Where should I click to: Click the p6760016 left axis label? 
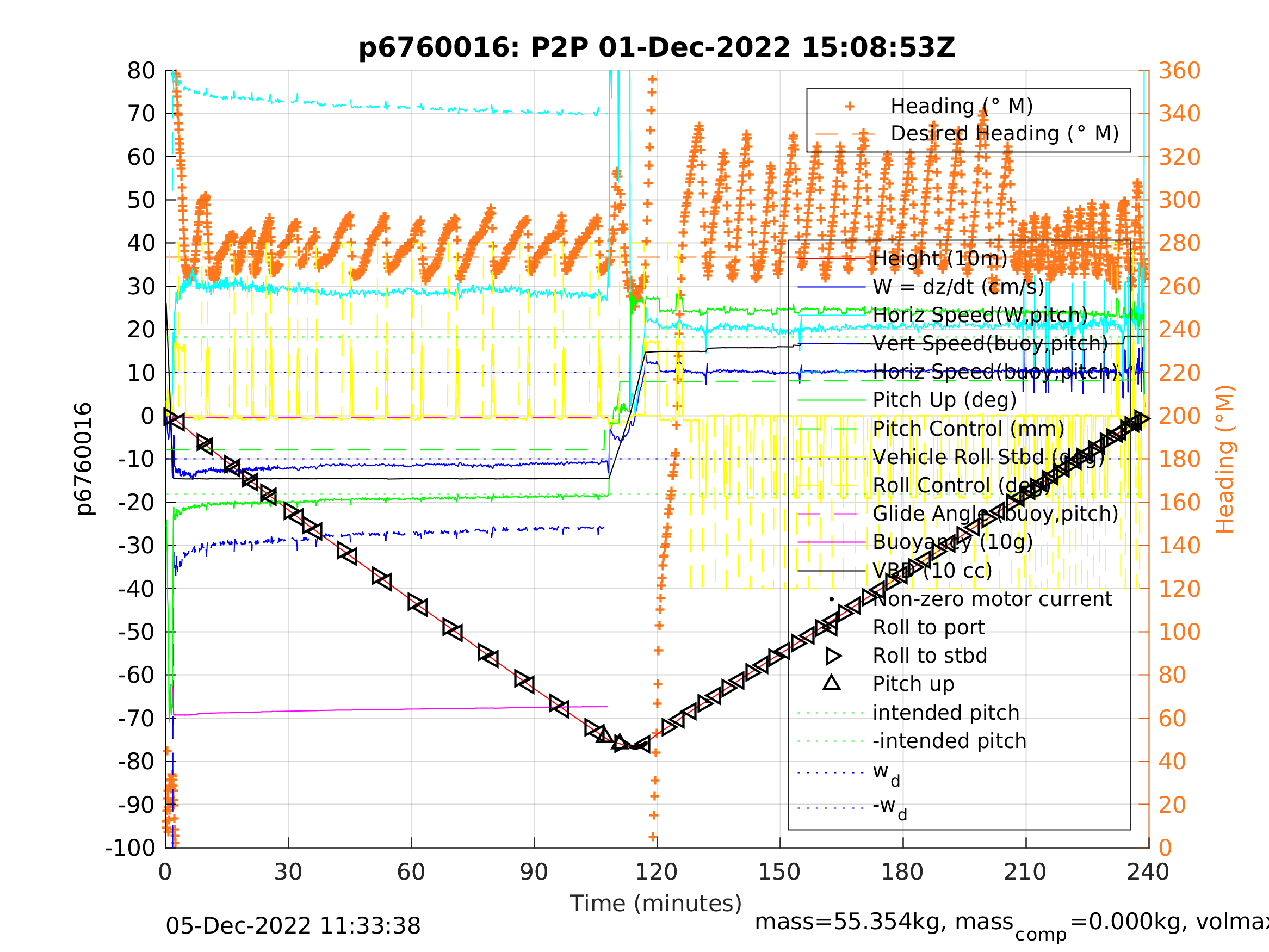coord(84,459)
